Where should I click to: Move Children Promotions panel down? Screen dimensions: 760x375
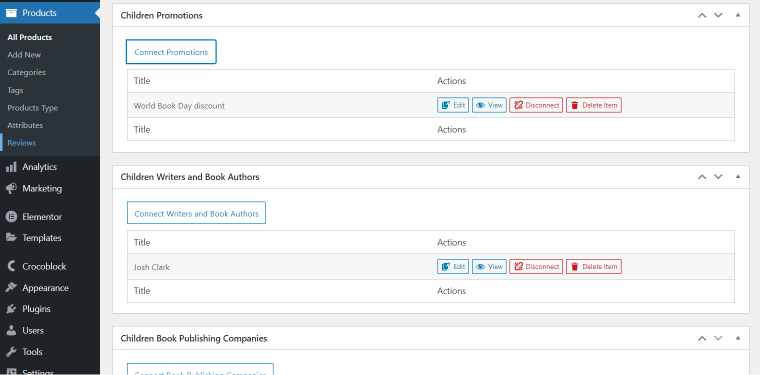pos(718,15)
